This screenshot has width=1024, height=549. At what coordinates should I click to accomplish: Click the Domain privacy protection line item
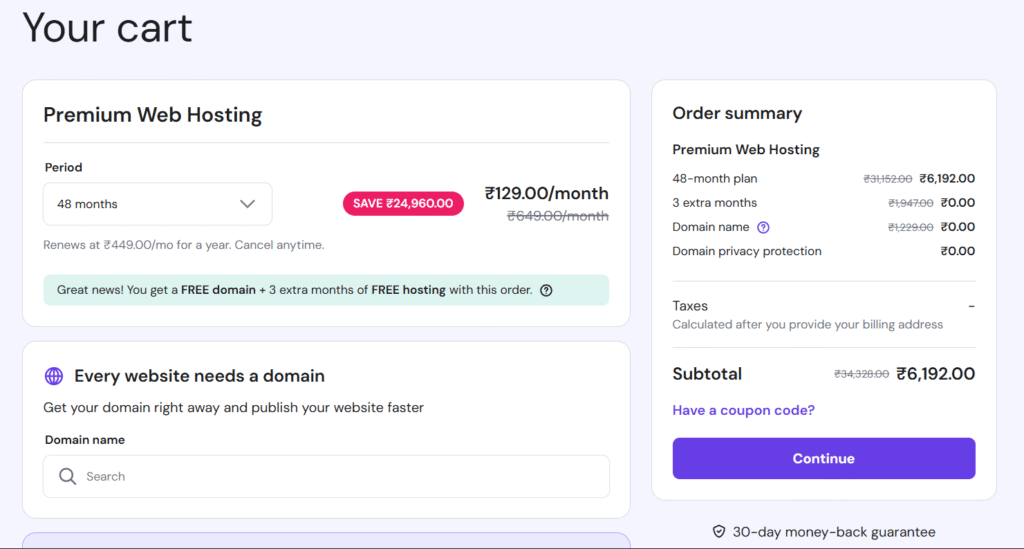pyautogui.click(x=746, y=251)
